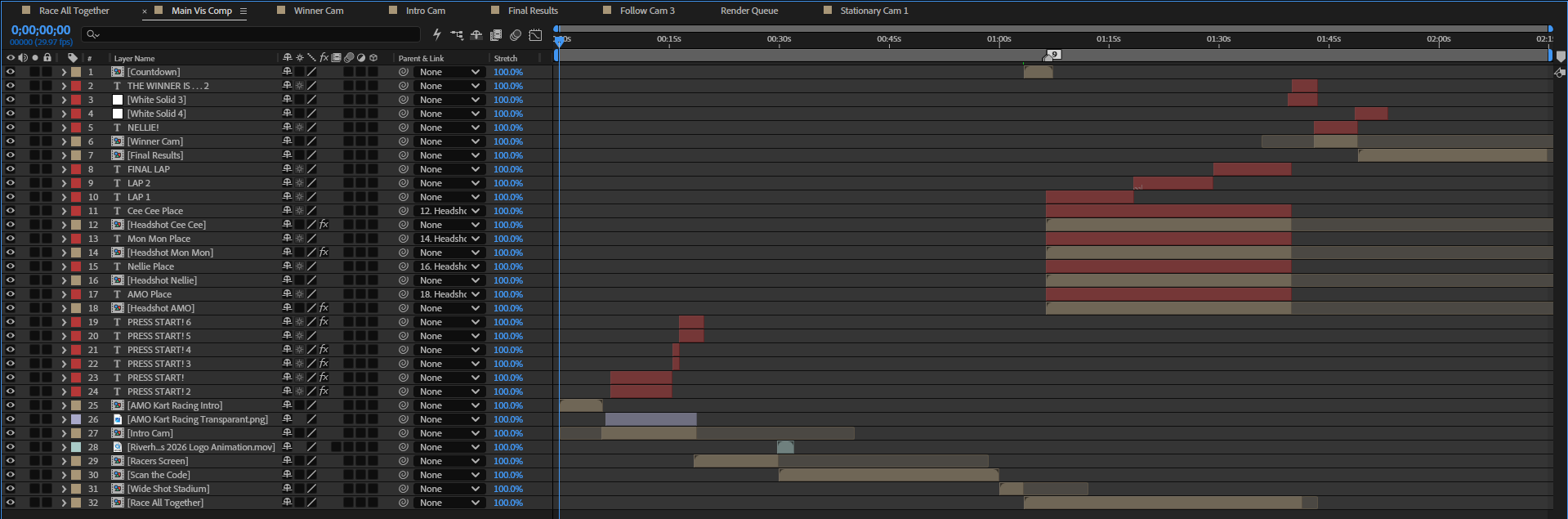Expand the Racers Screen layer
The width and height of the screenshot is (1568, 519).
tap(64, 461)
